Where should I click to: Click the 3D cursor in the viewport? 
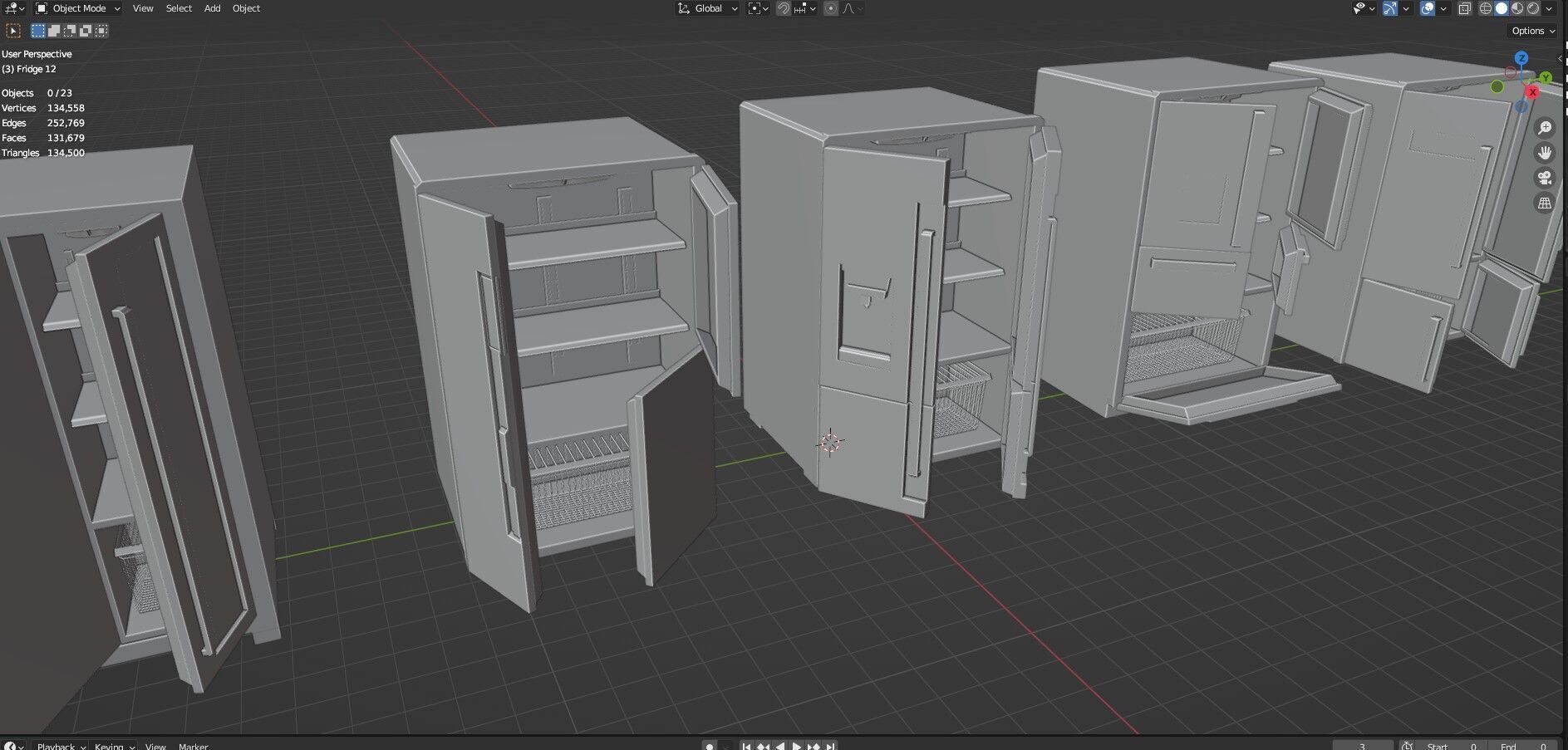(x=830, y=442)
